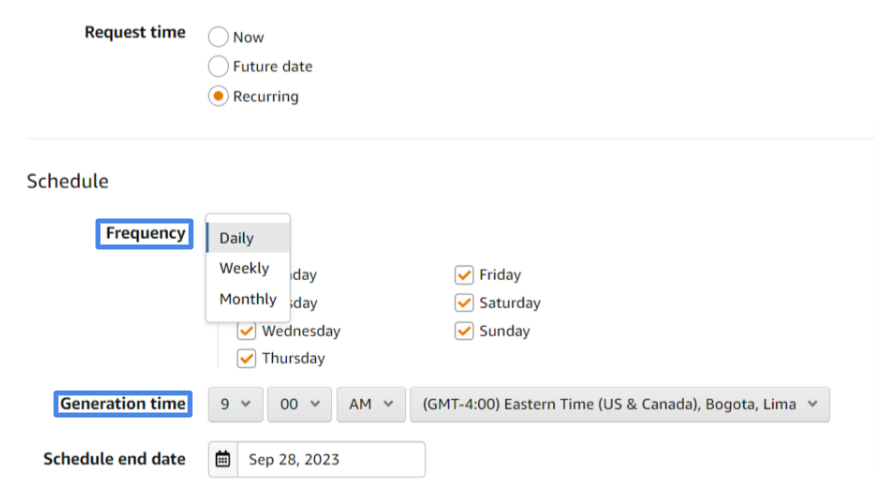Click the highlighted Generation time label

point(123,404)
